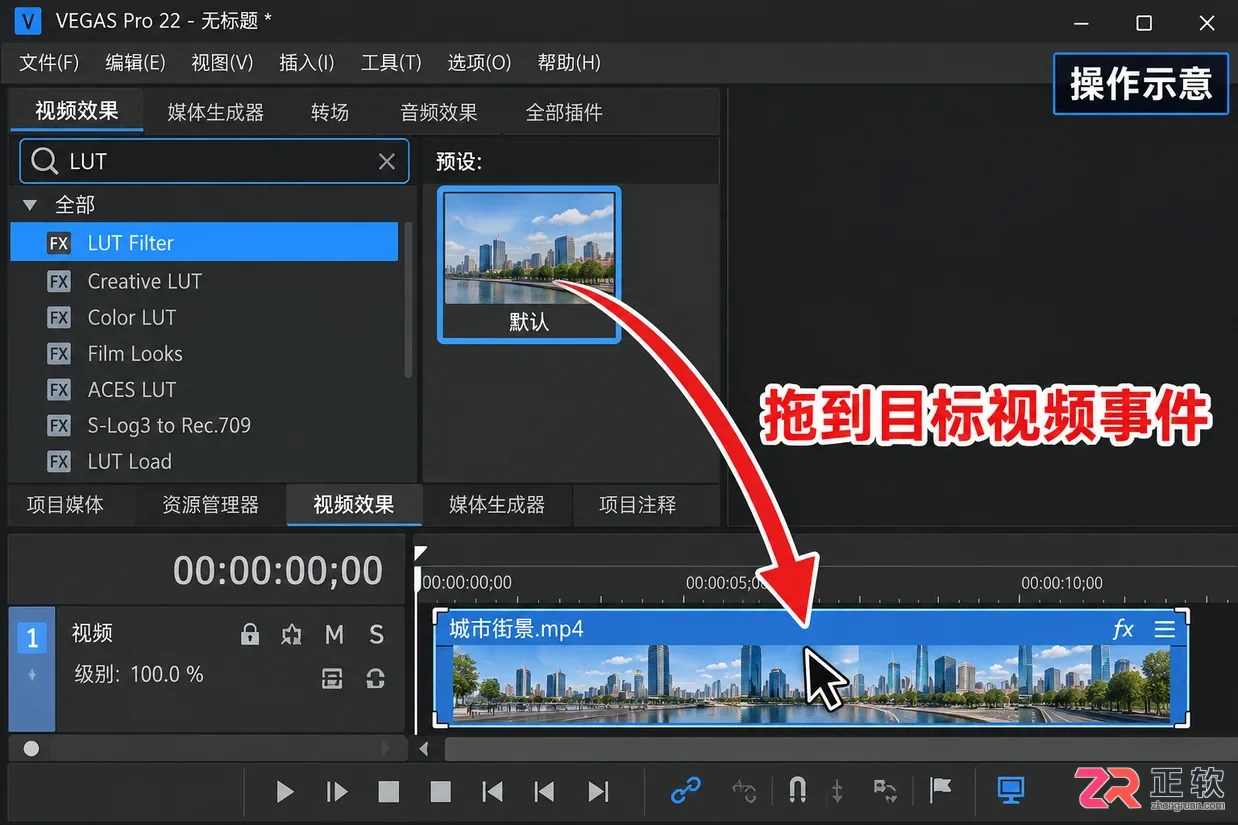Open the 项目注释 bottom tab

(637, 505)
